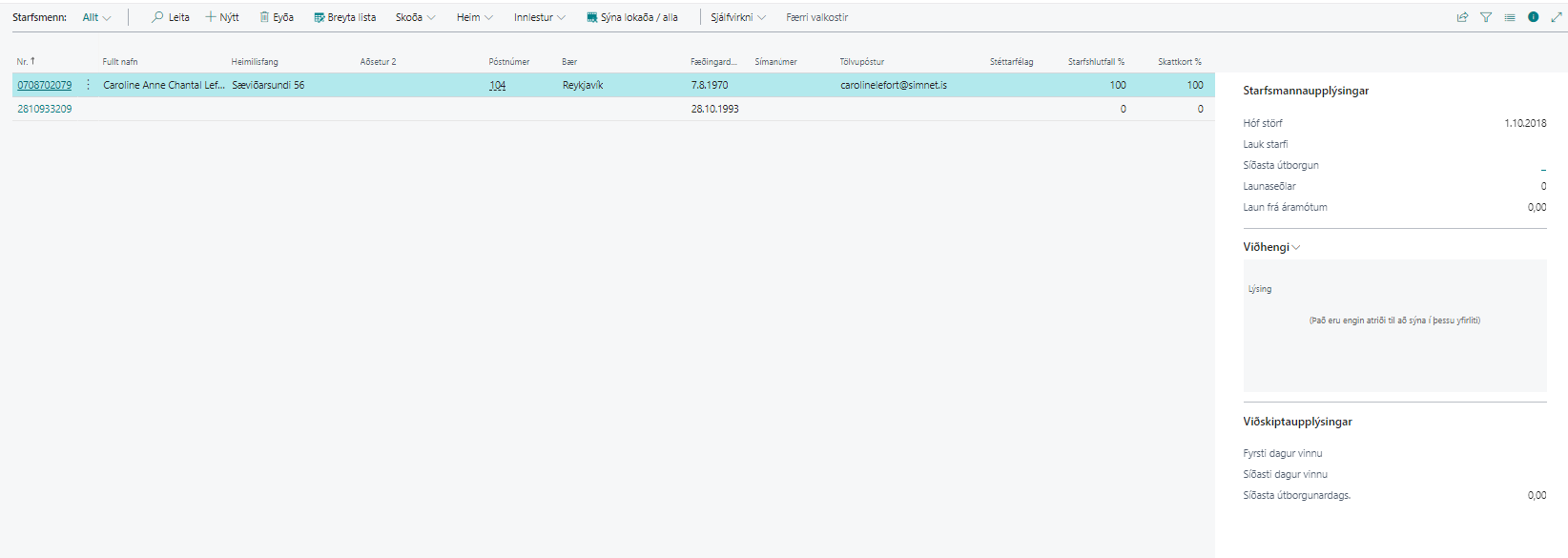Select the email cell carolinelefort@simnet.is
The height and width of the screenshot is (558, 1568).
point(894,85)
